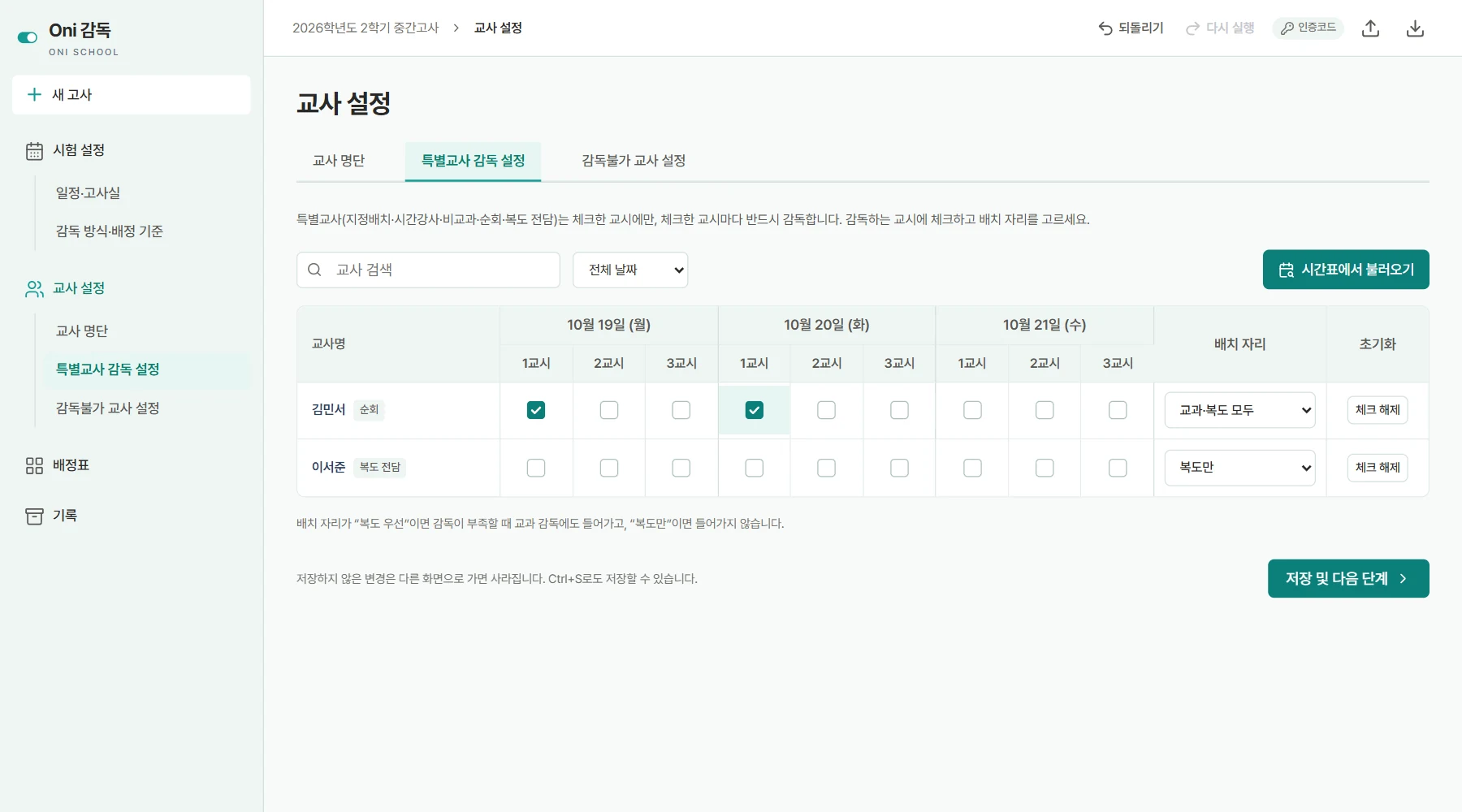Click 저장 및 다음 단계 button

point(1348,578)
